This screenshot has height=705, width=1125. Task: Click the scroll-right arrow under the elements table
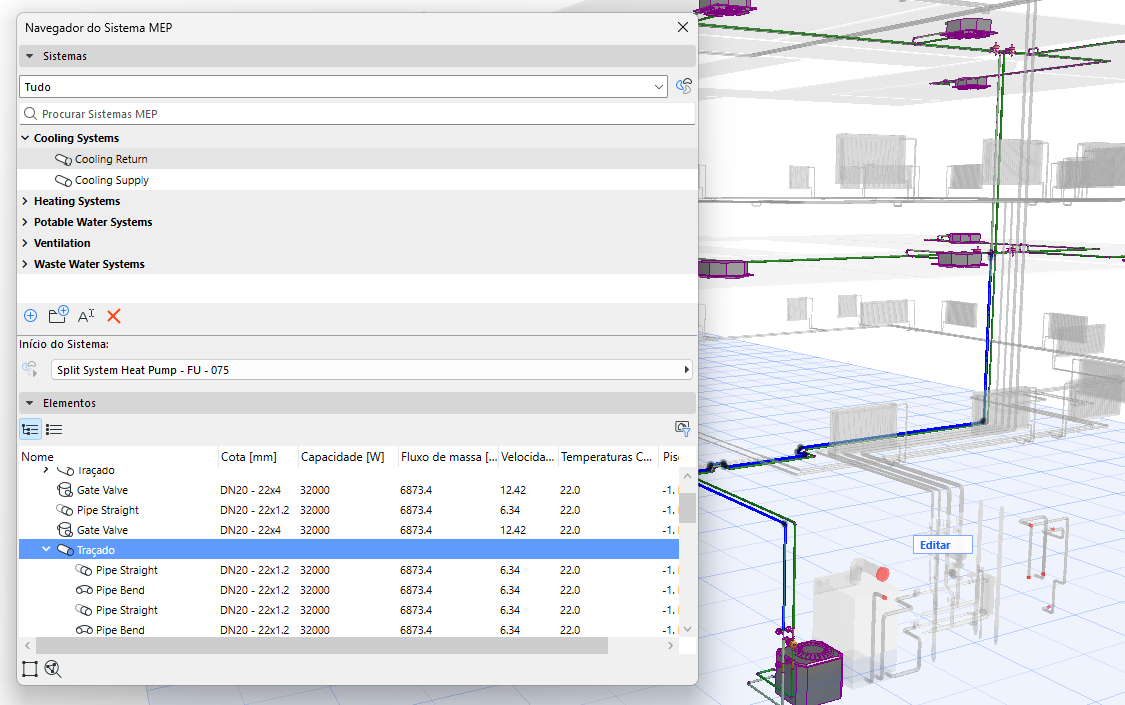pyautogui.click(x=670, y=645)
